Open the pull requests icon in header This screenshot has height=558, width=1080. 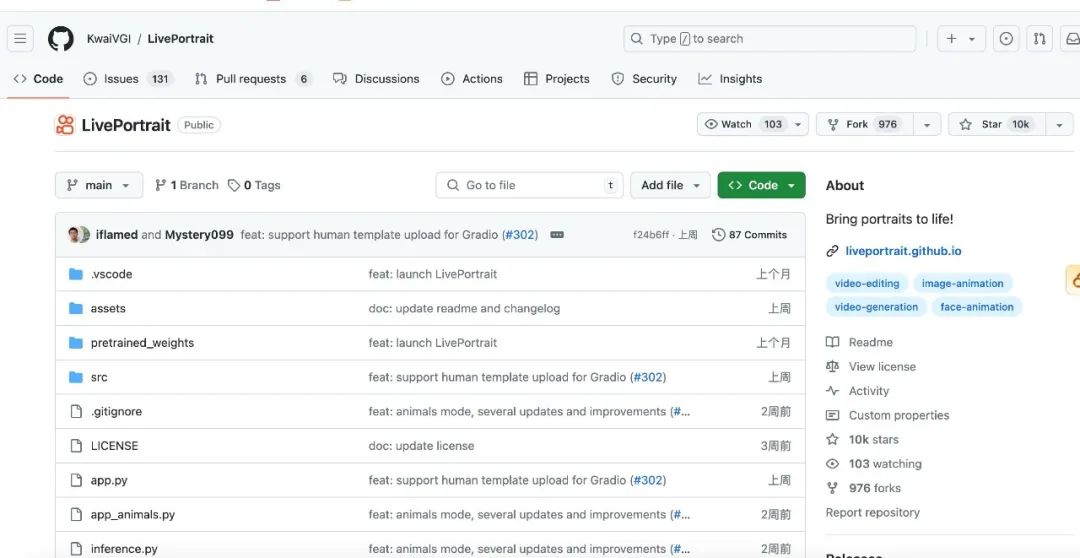coord(1039,39)
